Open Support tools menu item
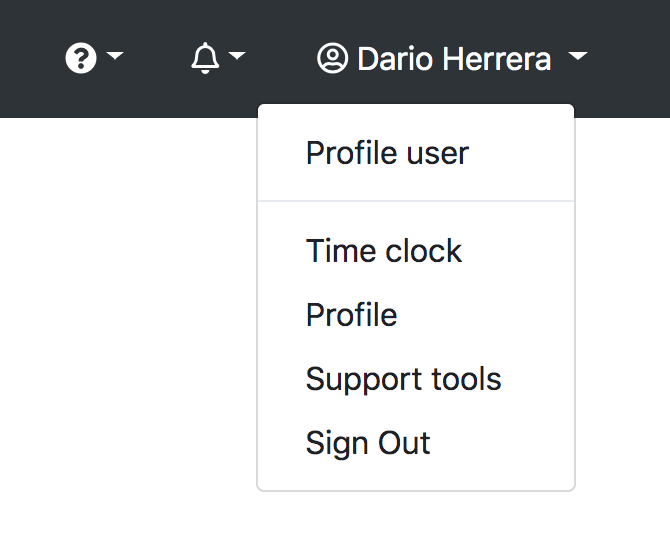Image resolution: width=670 pixels, height=558 pixels. point(416,379)
